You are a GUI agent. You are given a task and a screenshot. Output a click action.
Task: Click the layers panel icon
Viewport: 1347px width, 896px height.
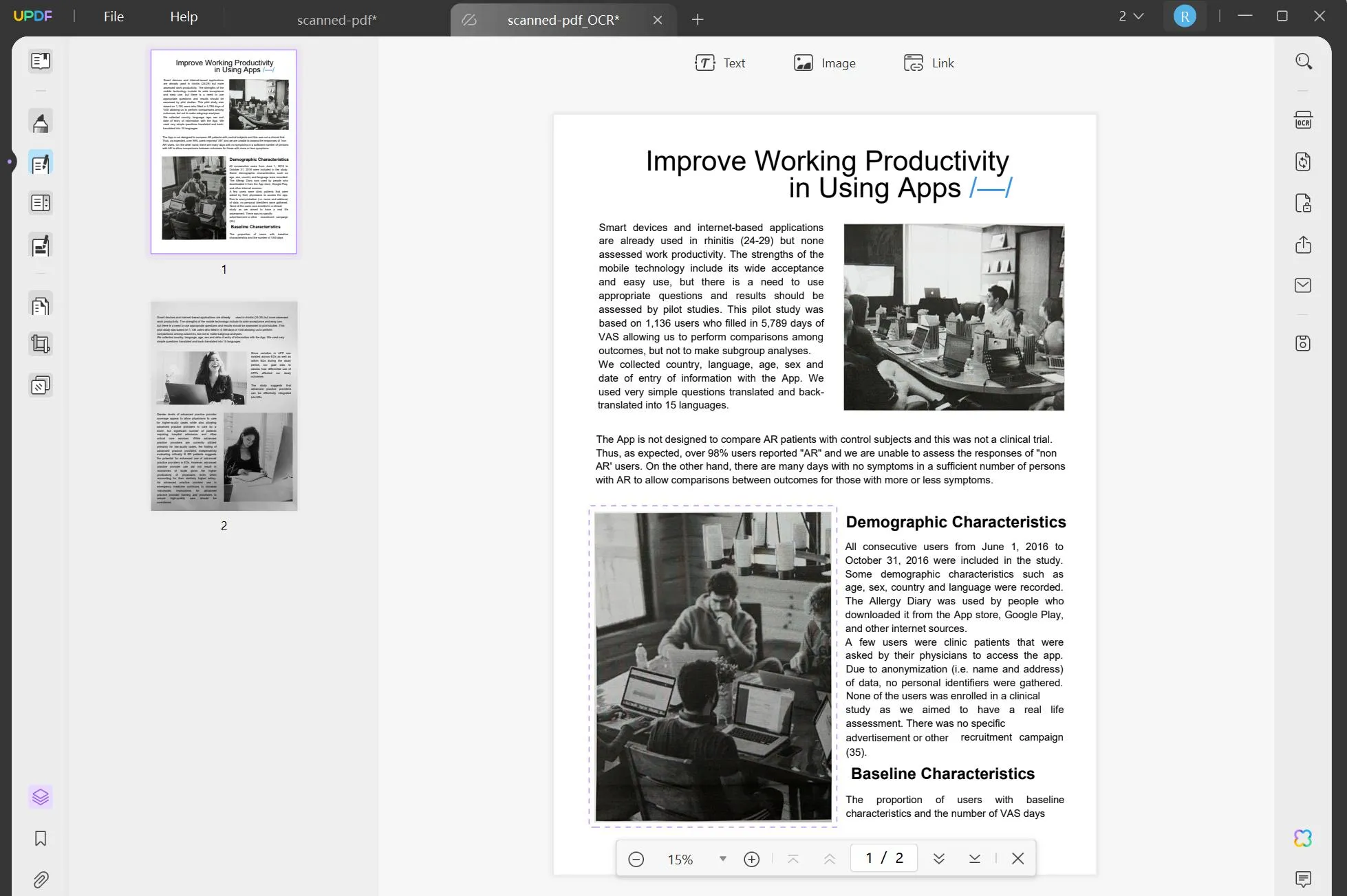tap(40, 797)
